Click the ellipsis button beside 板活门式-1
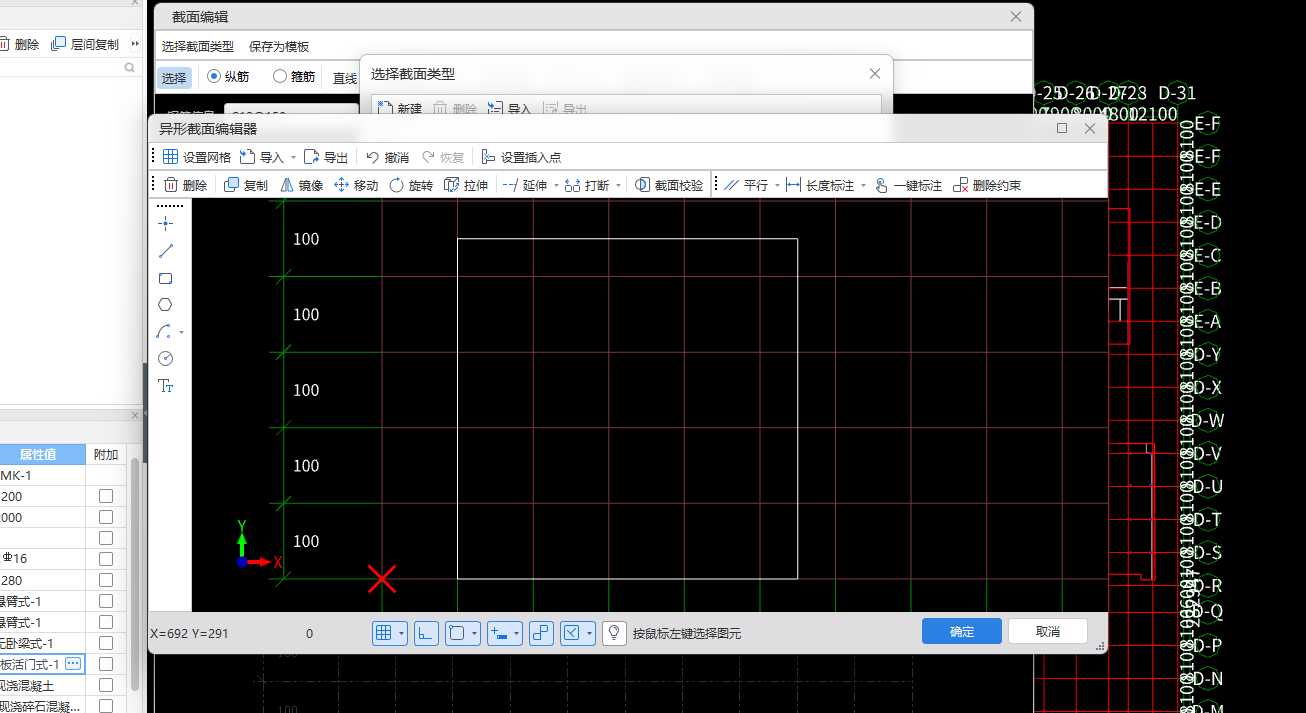Screen dimensions: 1306x713 [x=73, y=664]
